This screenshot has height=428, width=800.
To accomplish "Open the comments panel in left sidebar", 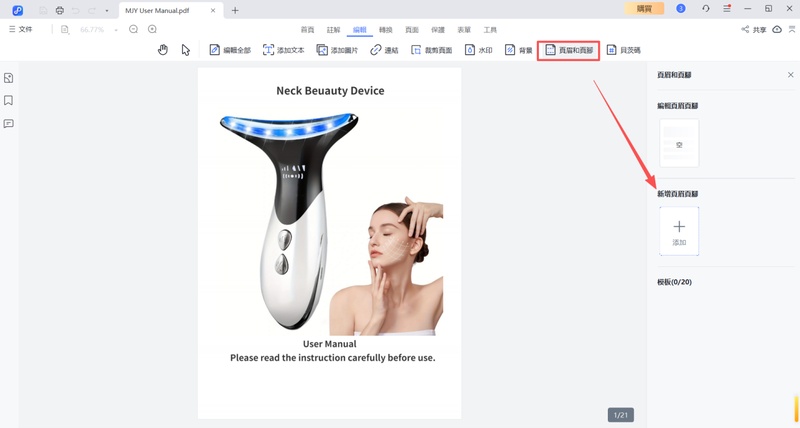I will tap(9, 124).
